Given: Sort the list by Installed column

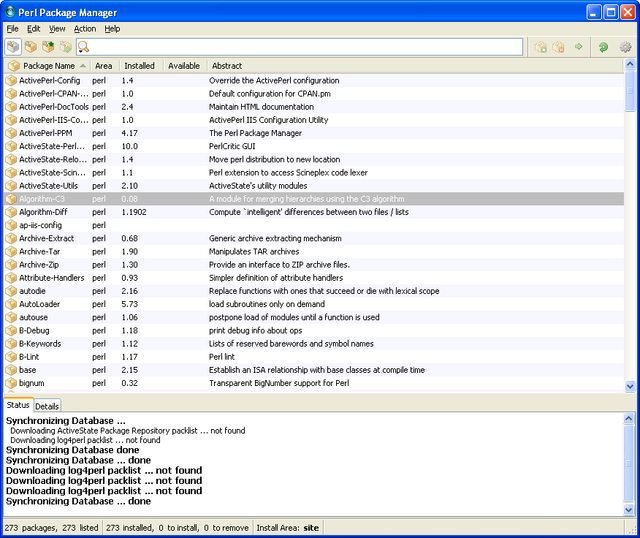Looking at the screenshot, I should pos(139,66).
